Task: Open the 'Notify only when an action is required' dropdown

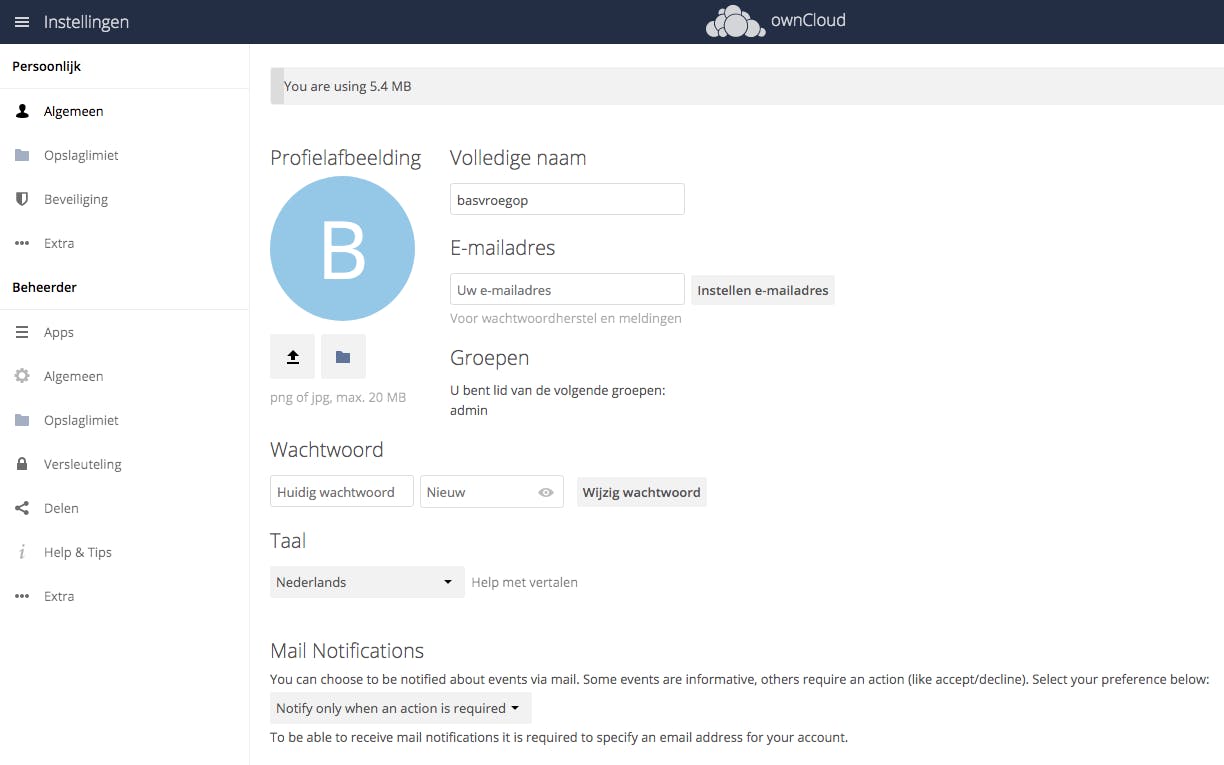Action: (x=401, y=708)
